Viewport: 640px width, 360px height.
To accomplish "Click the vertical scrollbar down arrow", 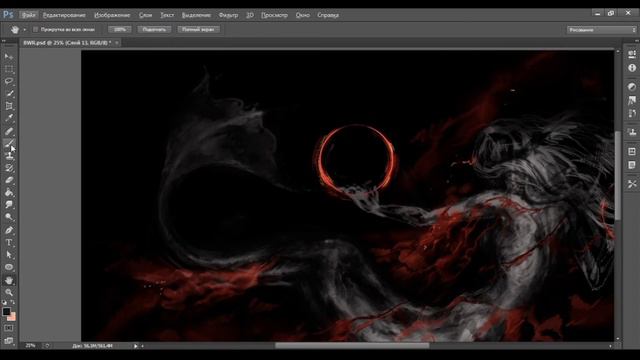I will (618, 338).
